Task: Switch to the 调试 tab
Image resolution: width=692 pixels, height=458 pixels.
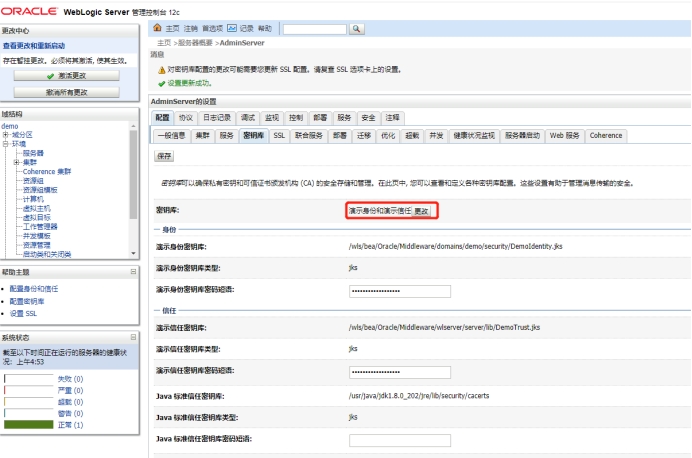Action: point(248,118)
